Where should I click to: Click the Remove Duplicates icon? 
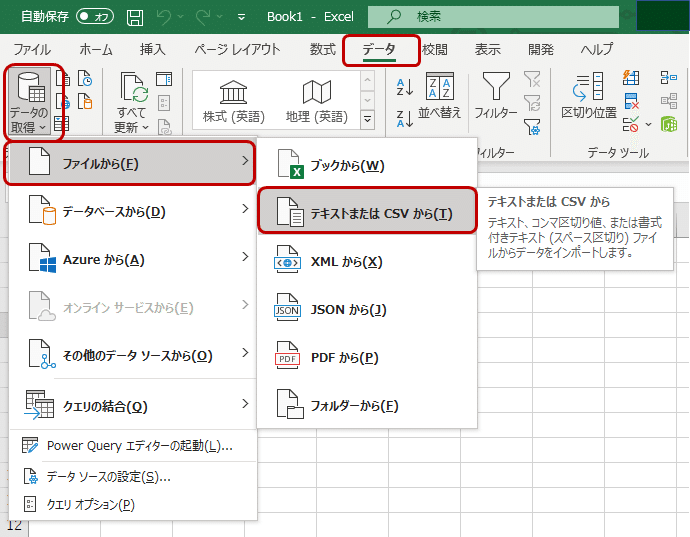[x=631, y=101]
